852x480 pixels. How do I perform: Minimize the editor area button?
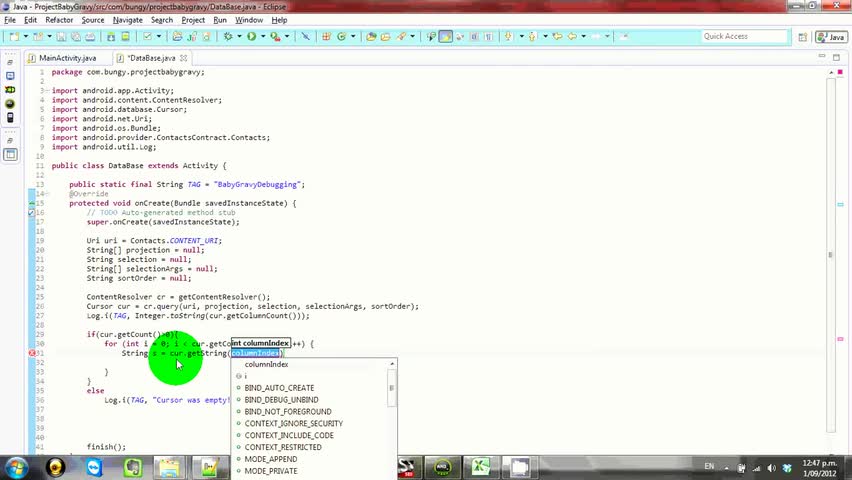(x=822, y=57)
